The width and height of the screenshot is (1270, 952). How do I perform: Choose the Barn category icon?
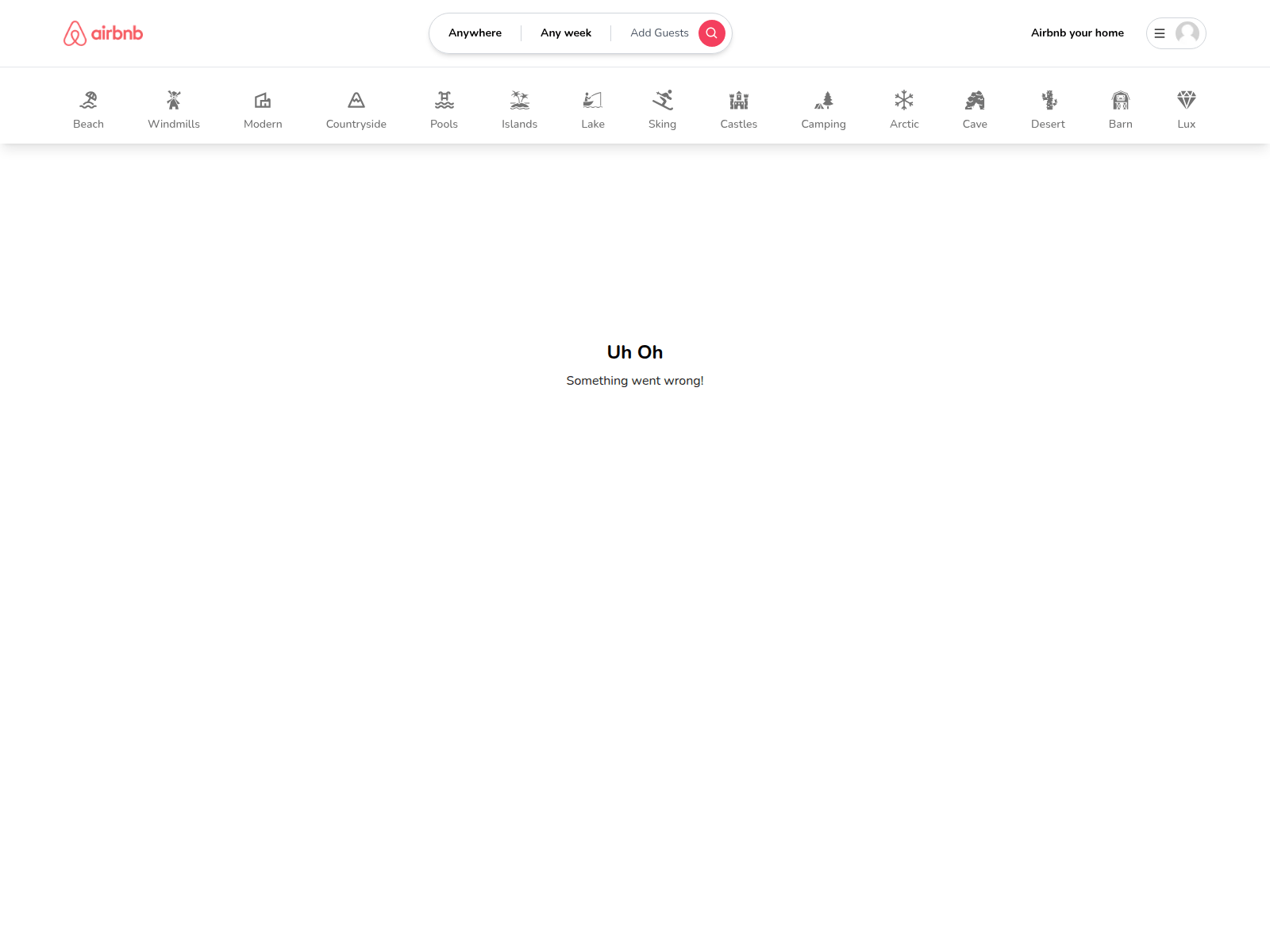[1120, 102]
